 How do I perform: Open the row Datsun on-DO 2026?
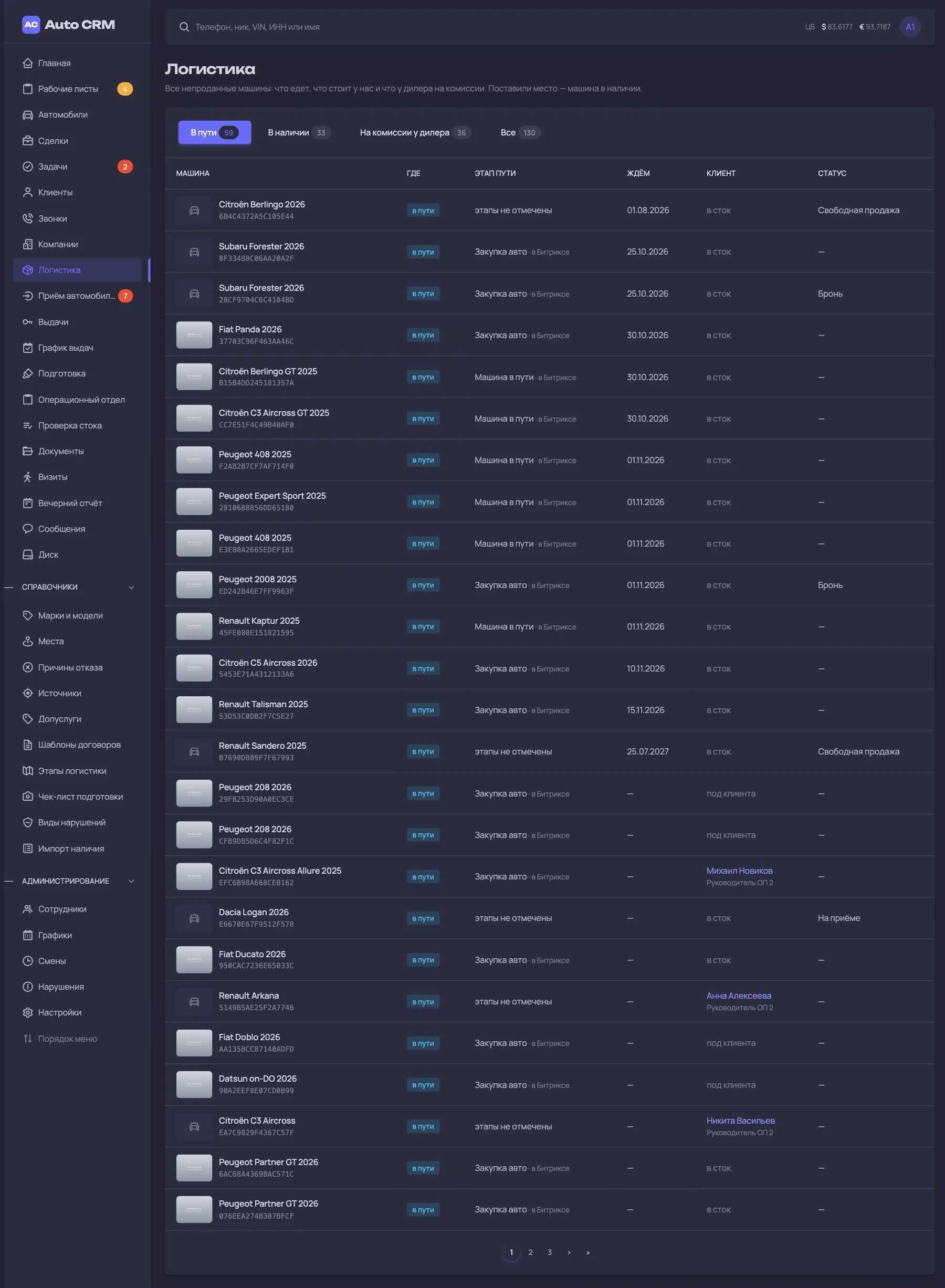click(549, 1085)
